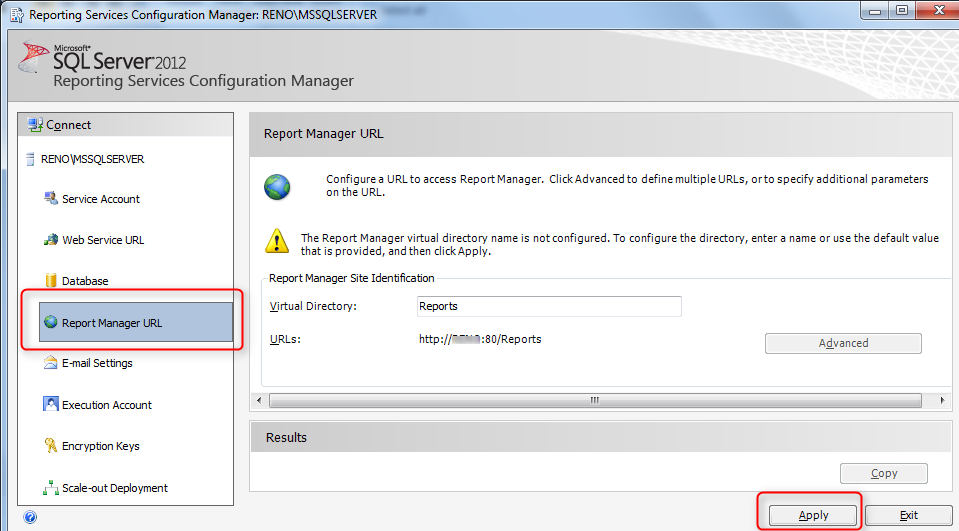Click the Exit button
This screenshot has width=959, height=531.
pos(908,515)
